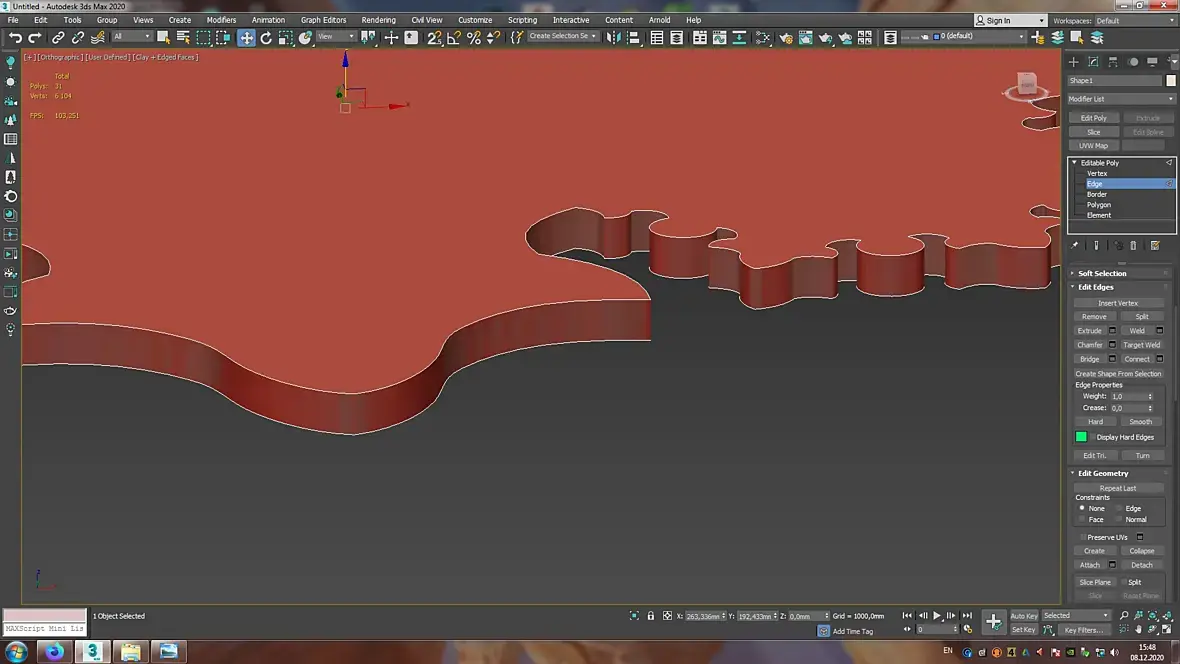Open the Modifier List dropdown
This screenshot has width=1180, height=664.
1121,99
